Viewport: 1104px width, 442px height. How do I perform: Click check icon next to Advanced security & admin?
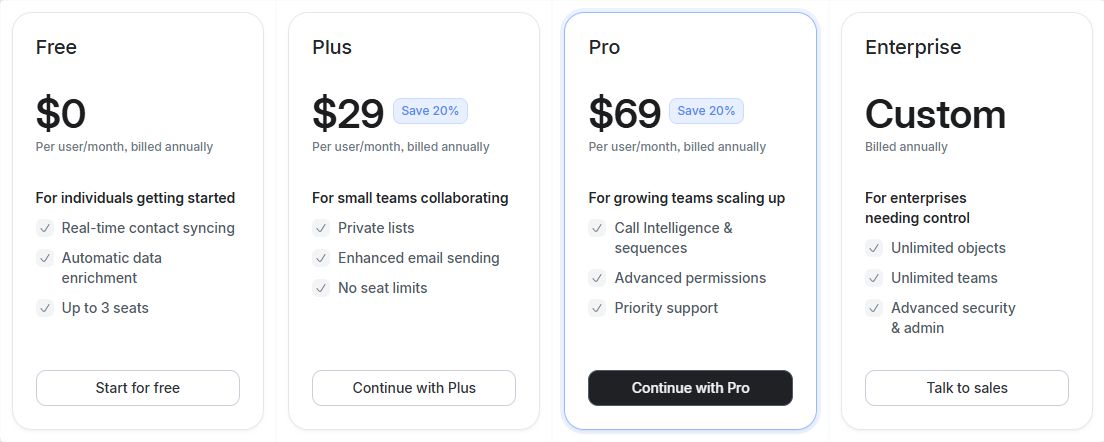[873, 308]
